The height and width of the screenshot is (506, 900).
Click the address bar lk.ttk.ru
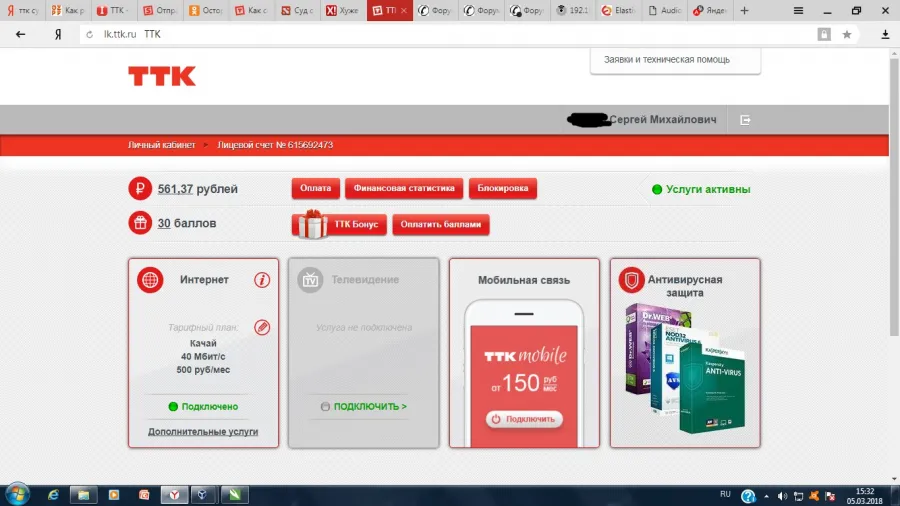tap(448, 34)
